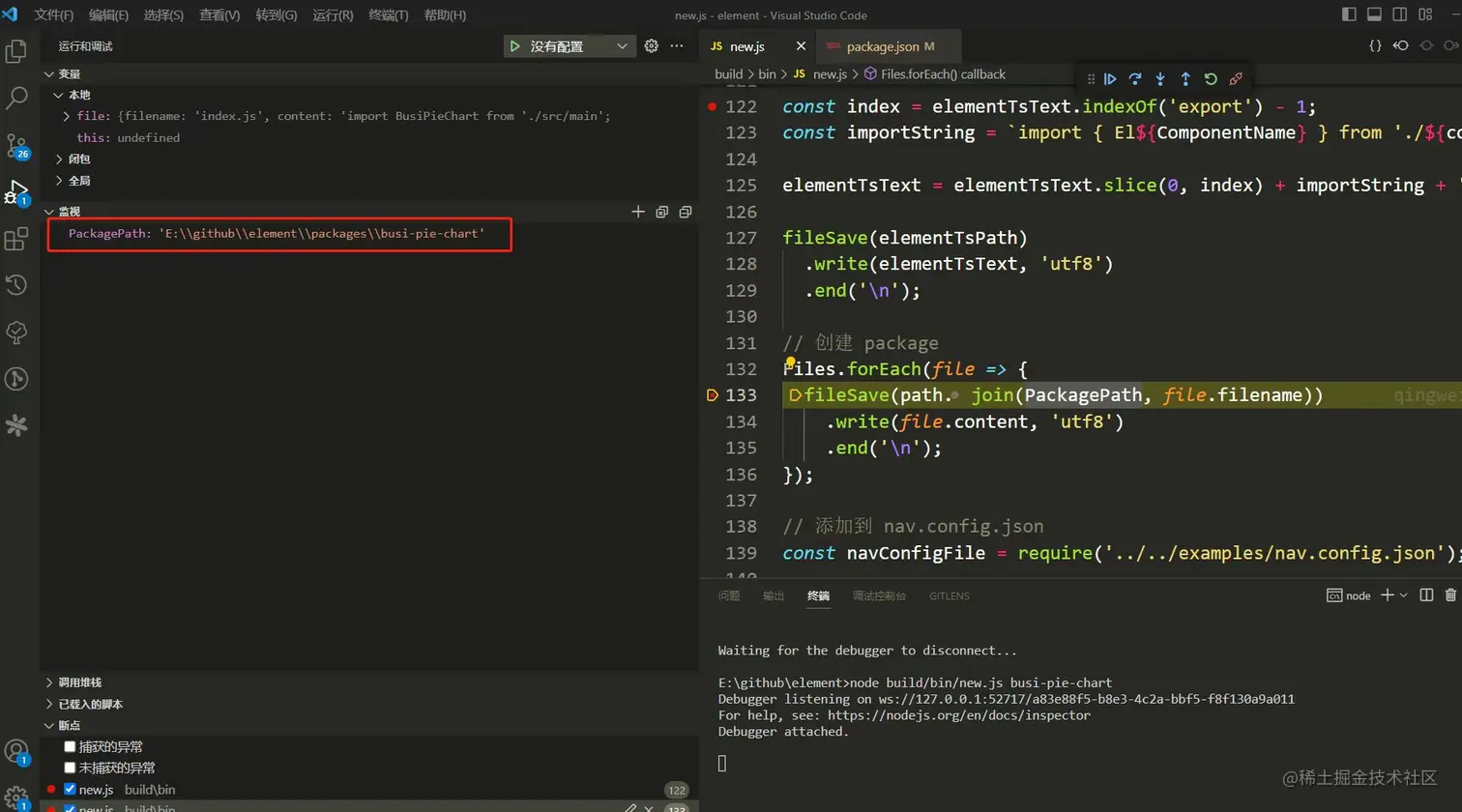Viewport: 1462px width, 812px height.
Task: Open the Timeline history icon in activity bar
Action: point(16,285)
